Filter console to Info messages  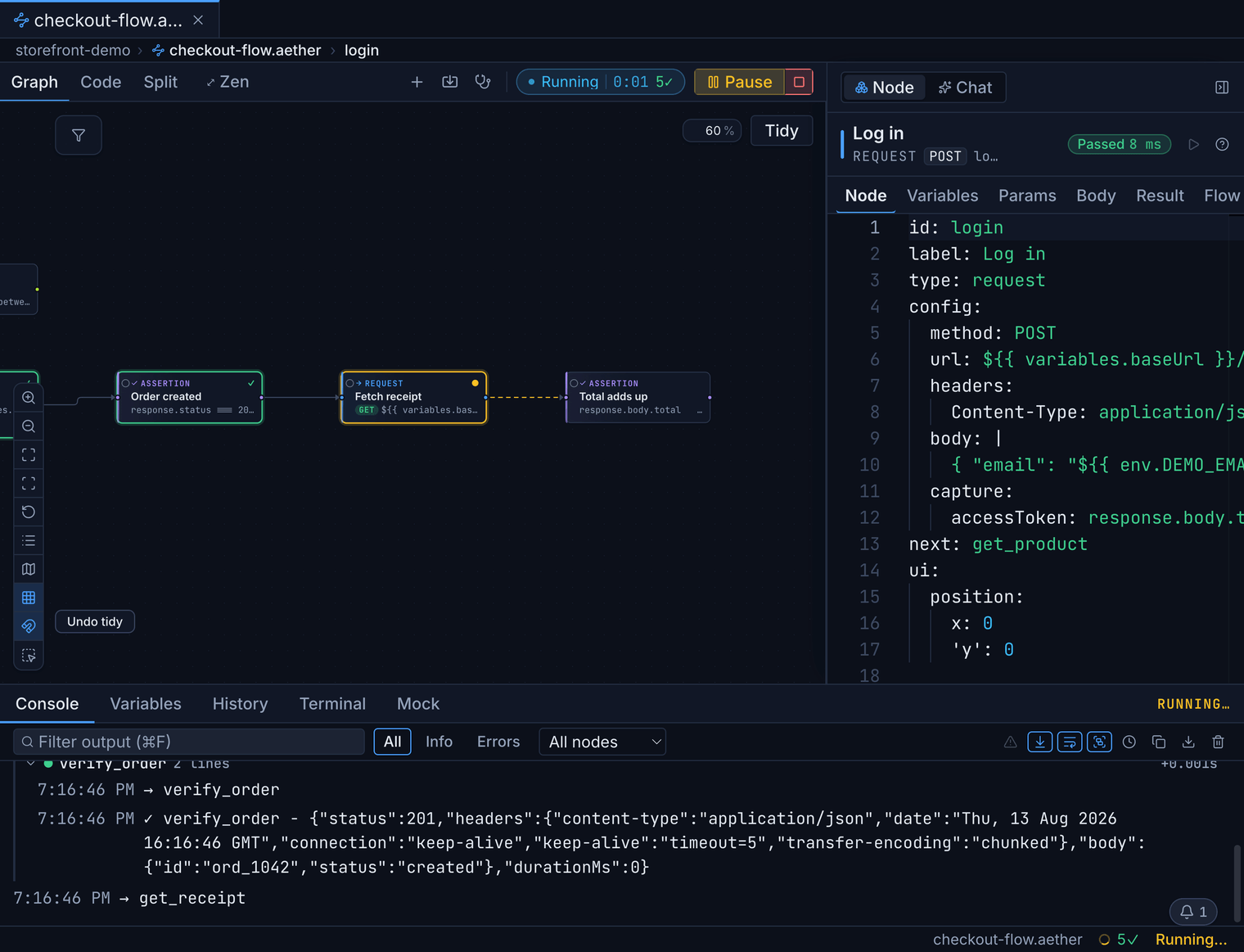(x=439, y=742)
